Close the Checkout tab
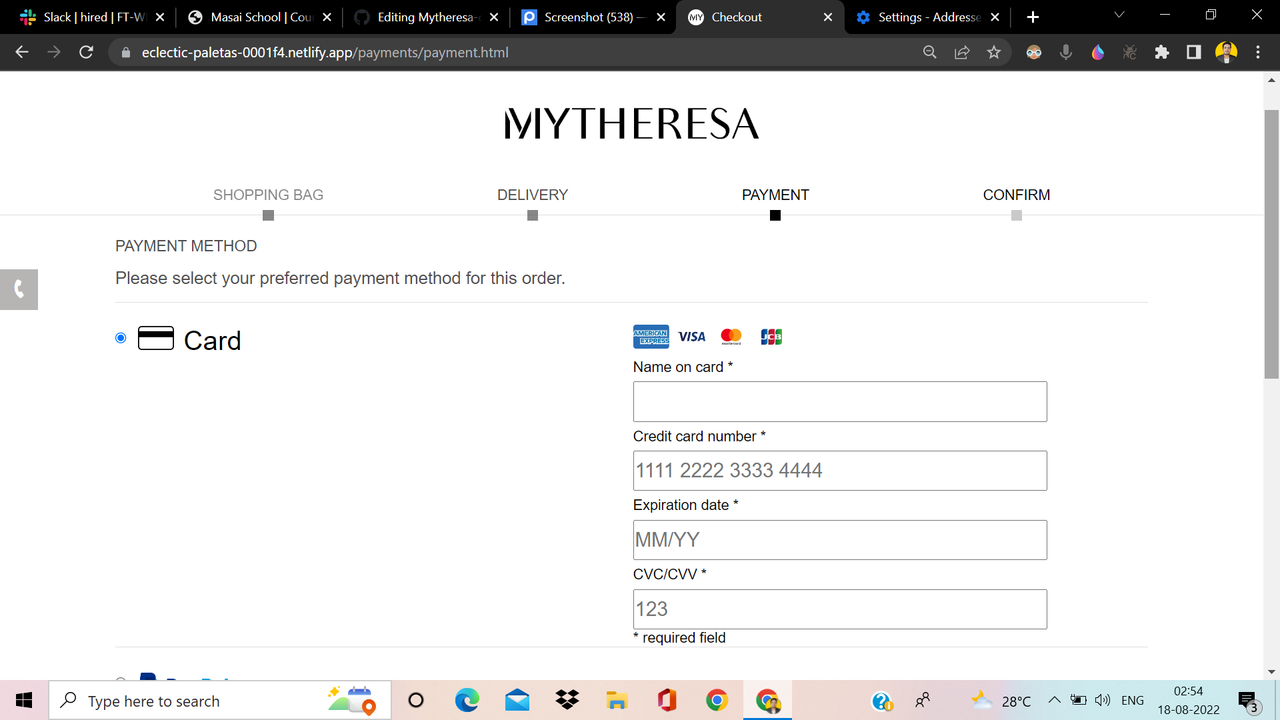This screenshot has height=720, width=1280. pos(827,17)
